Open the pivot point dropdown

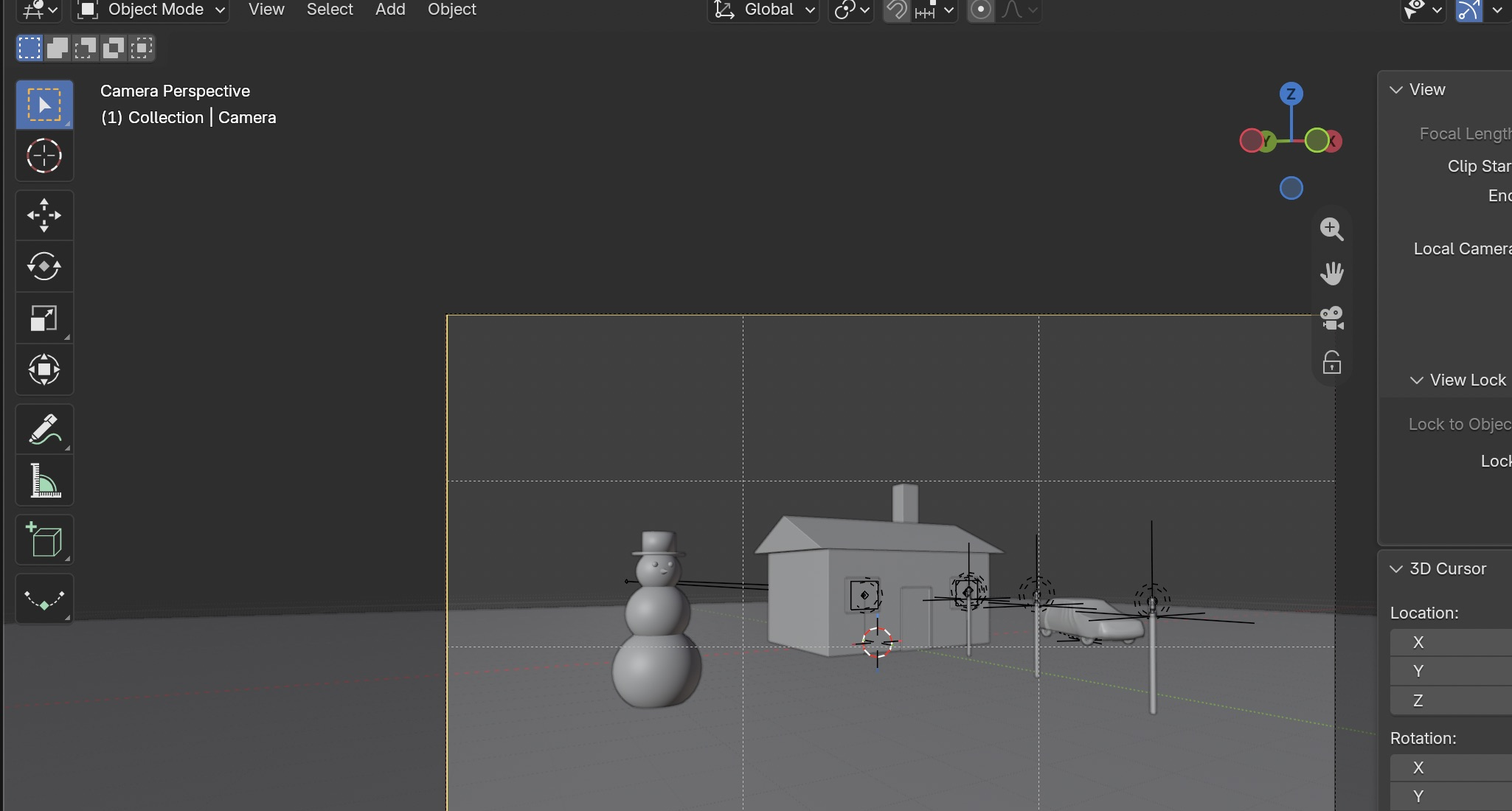pos(851,10)
